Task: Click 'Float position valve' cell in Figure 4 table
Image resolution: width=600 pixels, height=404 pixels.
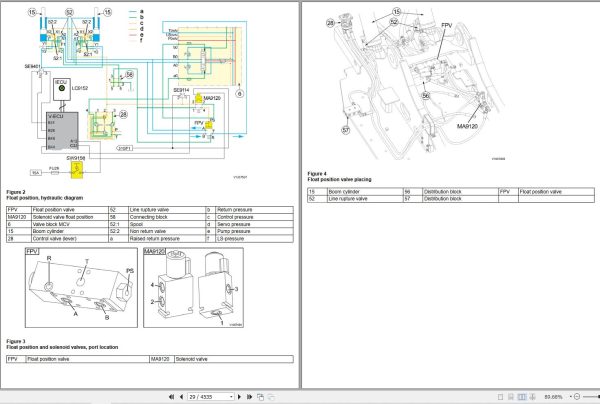Action: pos(556,192)
